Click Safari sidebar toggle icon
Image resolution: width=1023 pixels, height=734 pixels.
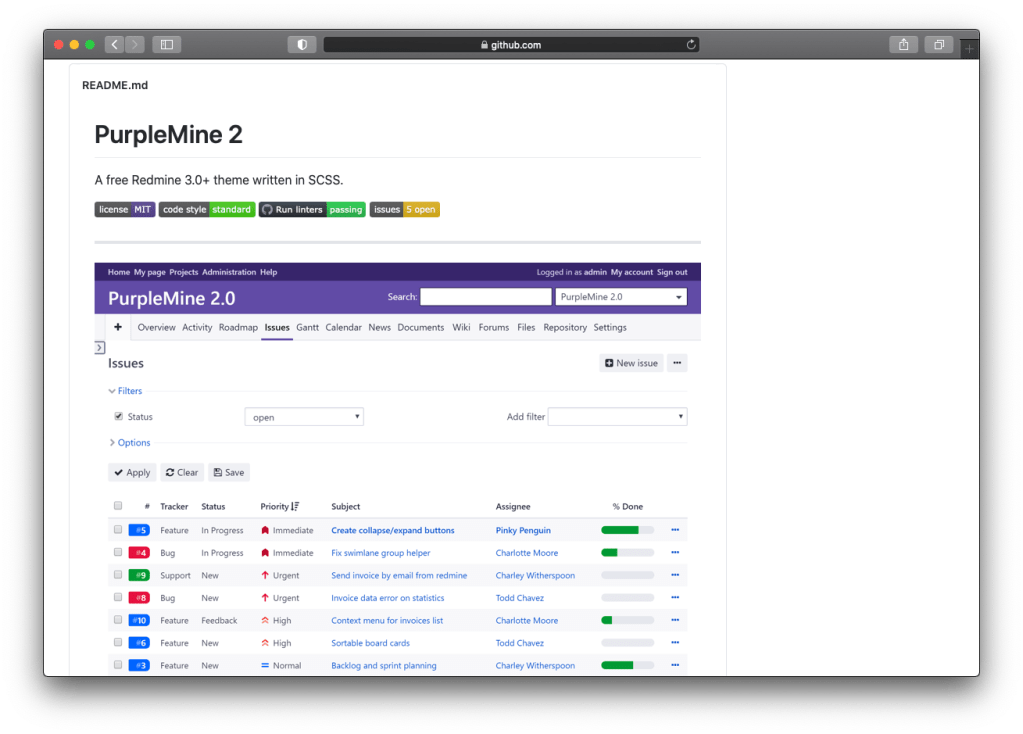[166, 44]
